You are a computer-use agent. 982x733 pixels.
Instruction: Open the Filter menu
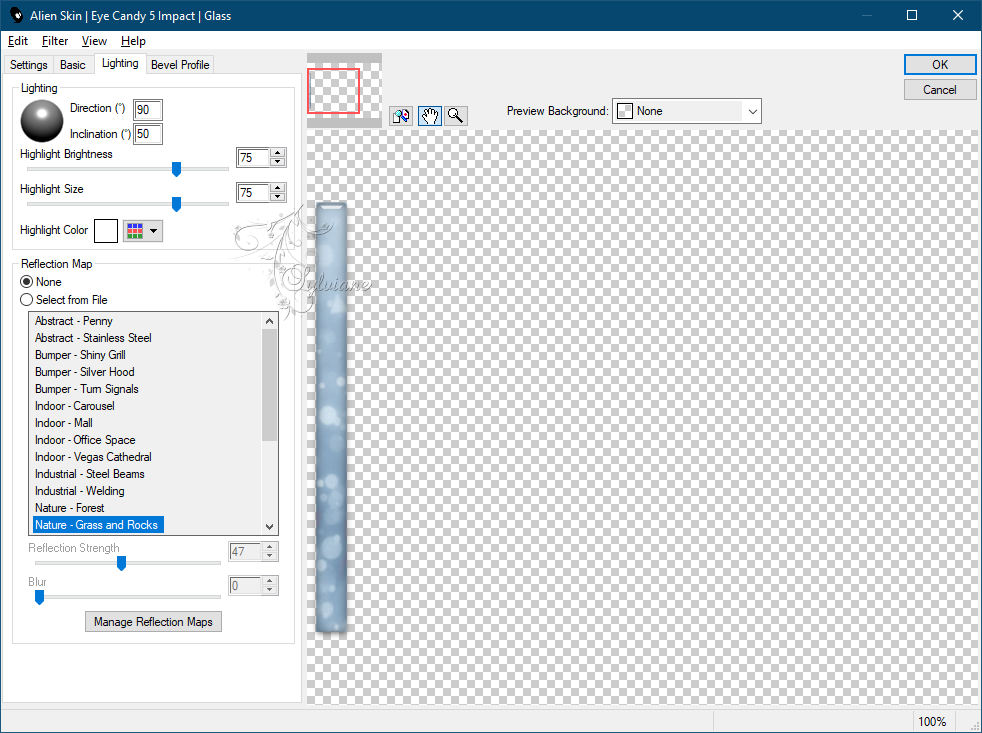point(54,41)
